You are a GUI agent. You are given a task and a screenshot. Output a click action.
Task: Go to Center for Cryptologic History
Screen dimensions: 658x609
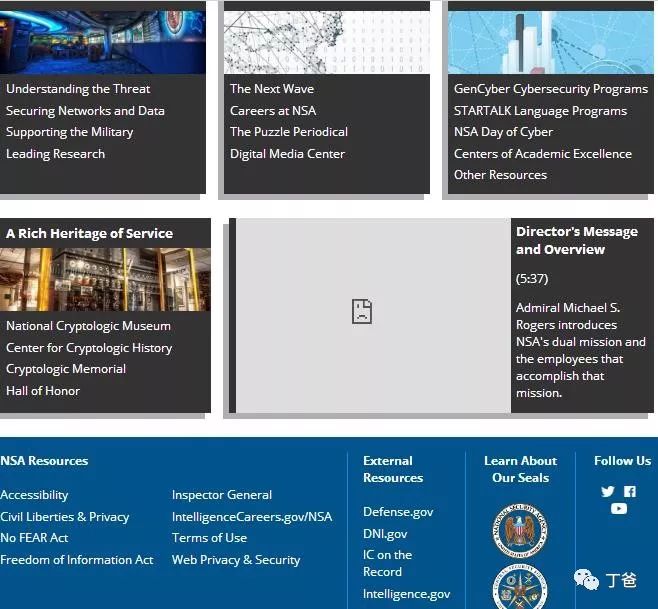pyautogui.click(x=89, y=348)
